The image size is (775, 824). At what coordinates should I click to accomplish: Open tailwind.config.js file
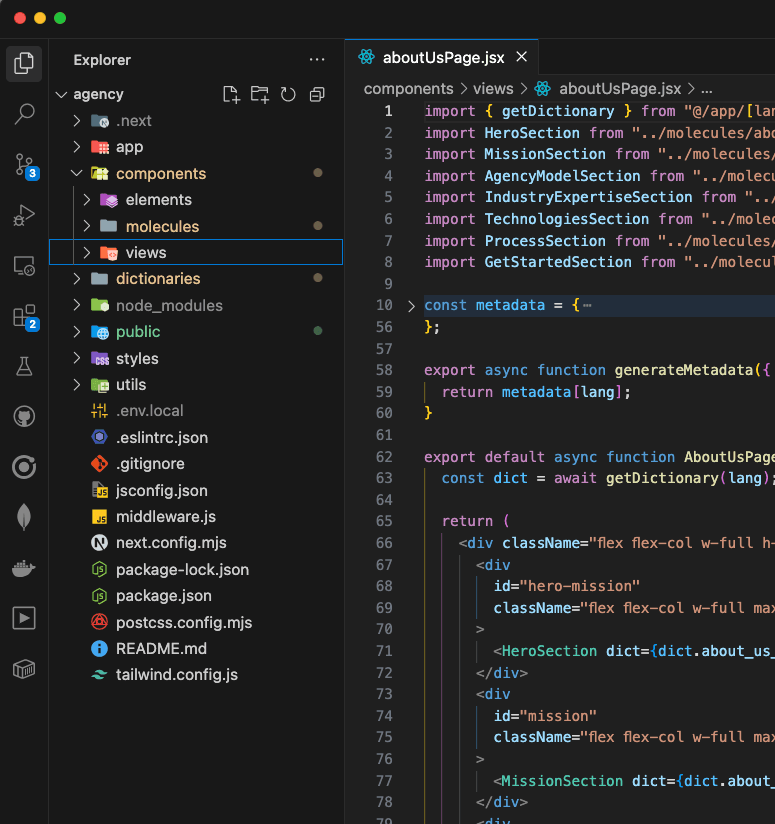(x=176, y=675)
